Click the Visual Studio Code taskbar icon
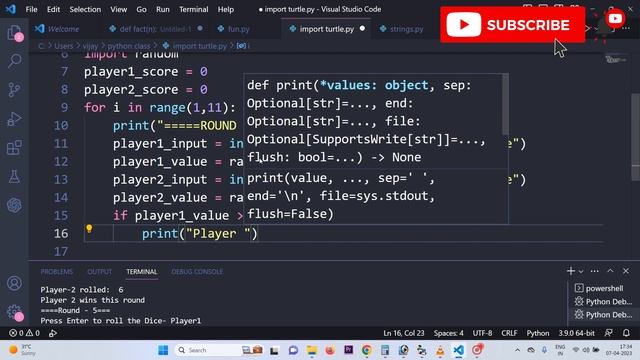This screenshot has width=640, height=360. [x=458, y=350]
